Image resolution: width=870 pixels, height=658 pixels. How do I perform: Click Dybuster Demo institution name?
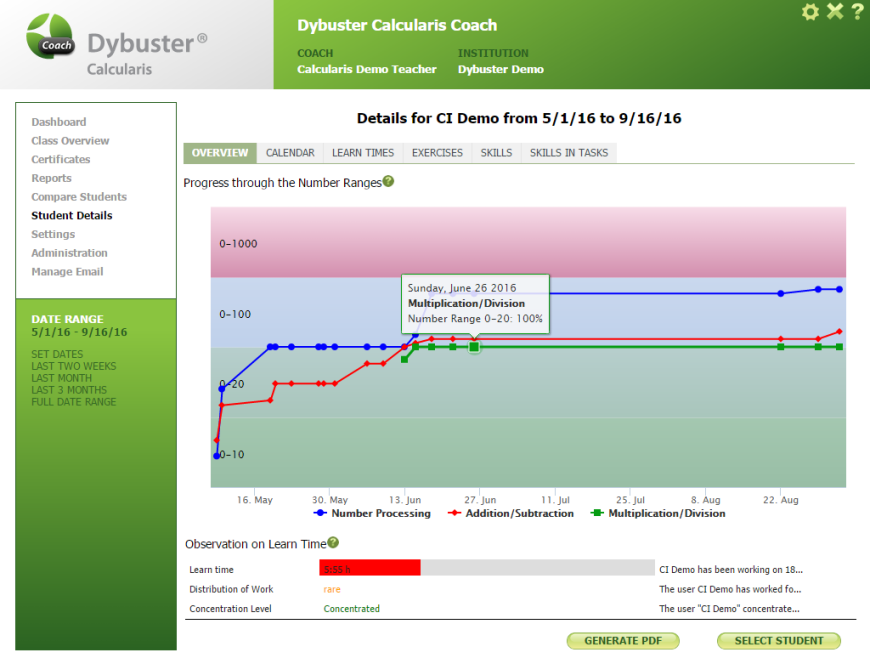coord(500,69)
